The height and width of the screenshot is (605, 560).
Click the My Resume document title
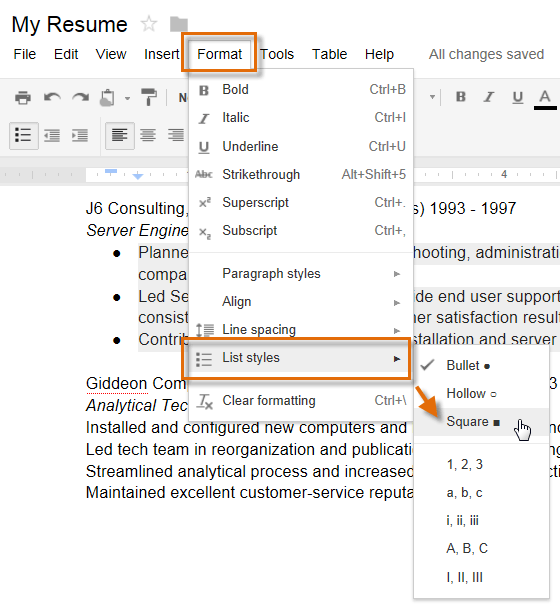click(x=69, y=25)
